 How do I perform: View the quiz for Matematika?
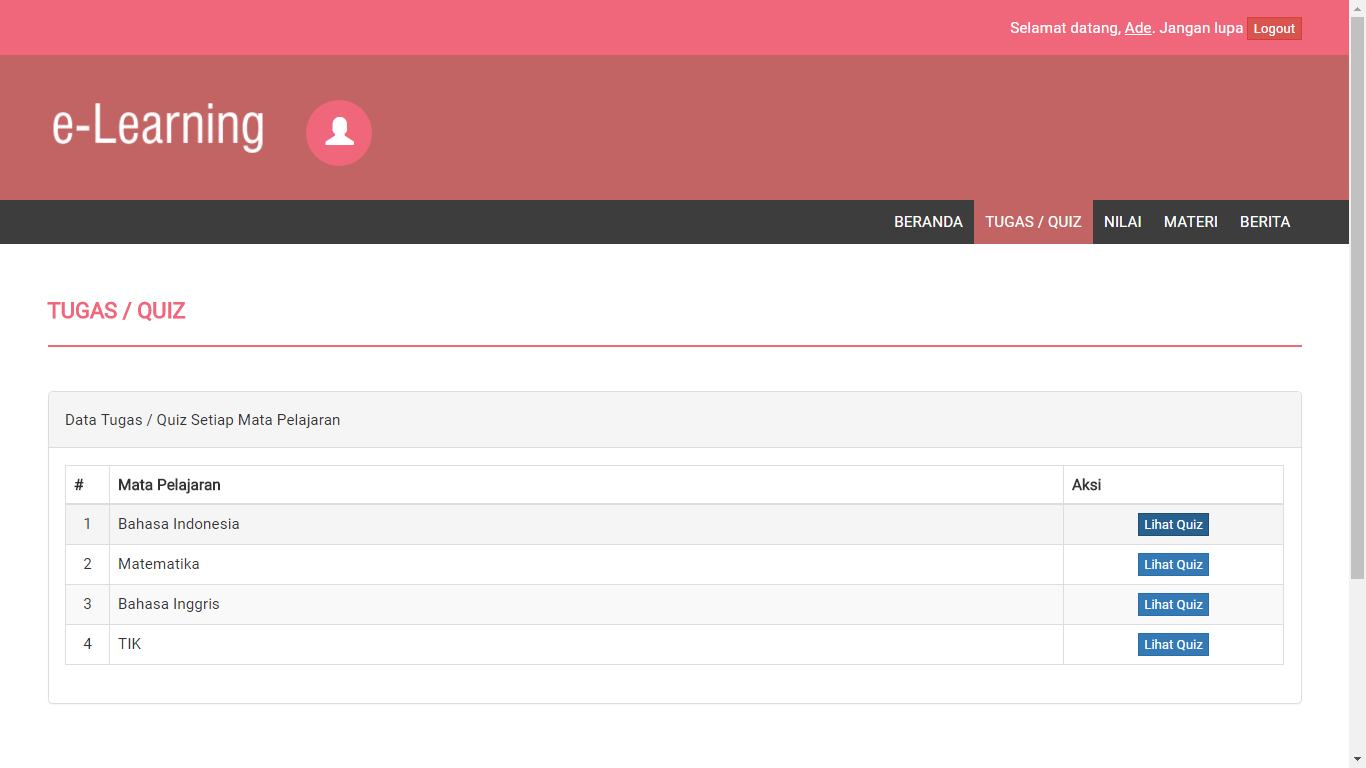tap(1173, 565)
